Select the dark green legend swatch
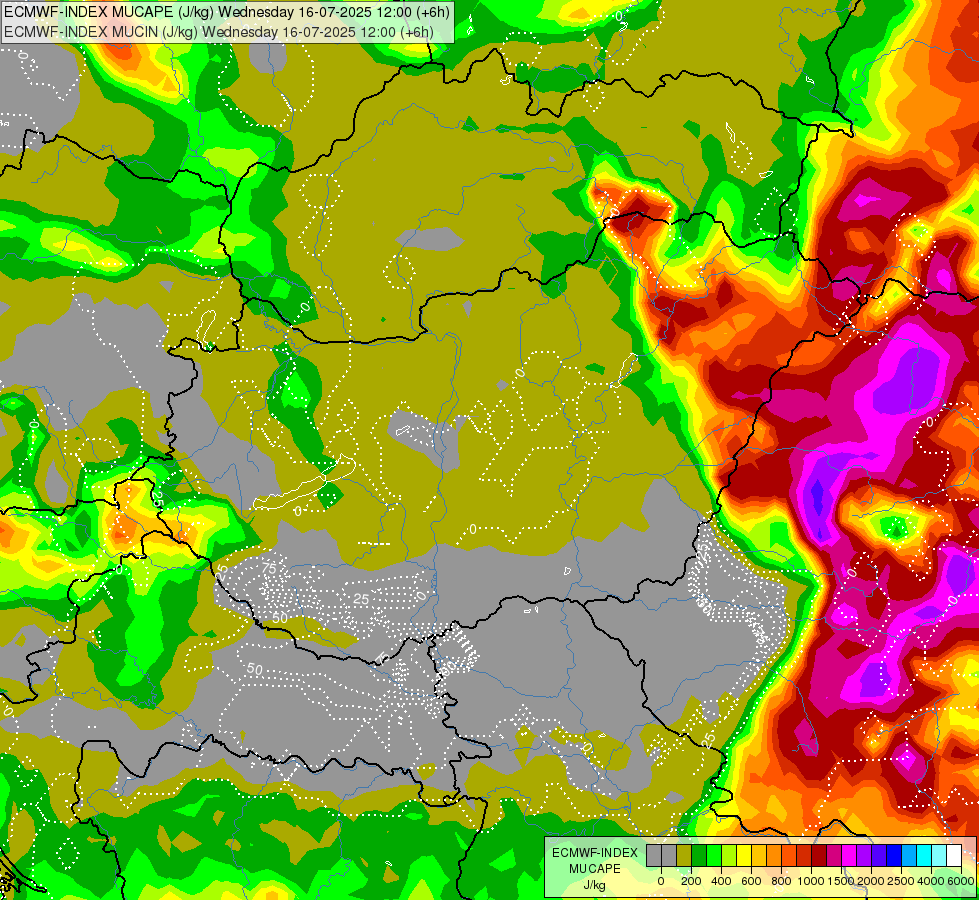The image size is (979, 900). click(699, 855)
